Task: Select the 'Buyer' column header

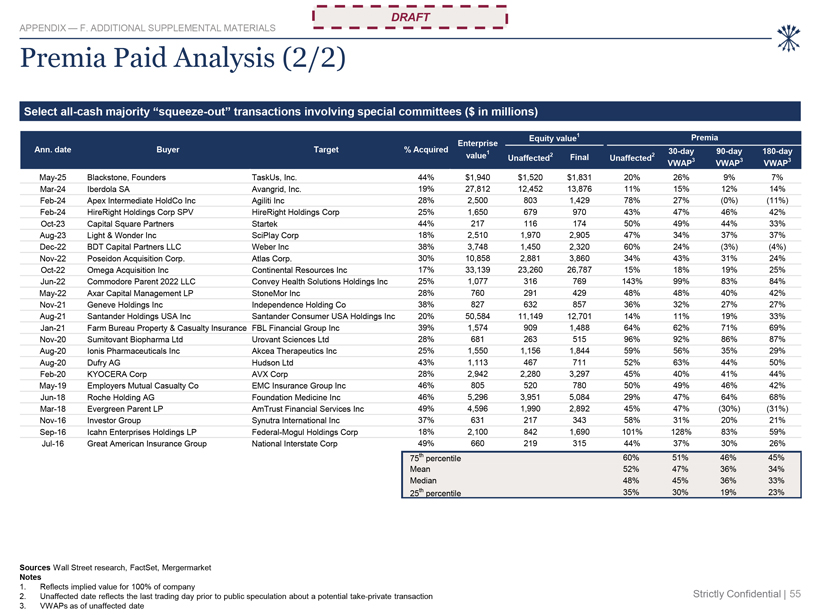Action: pos(168,150)
